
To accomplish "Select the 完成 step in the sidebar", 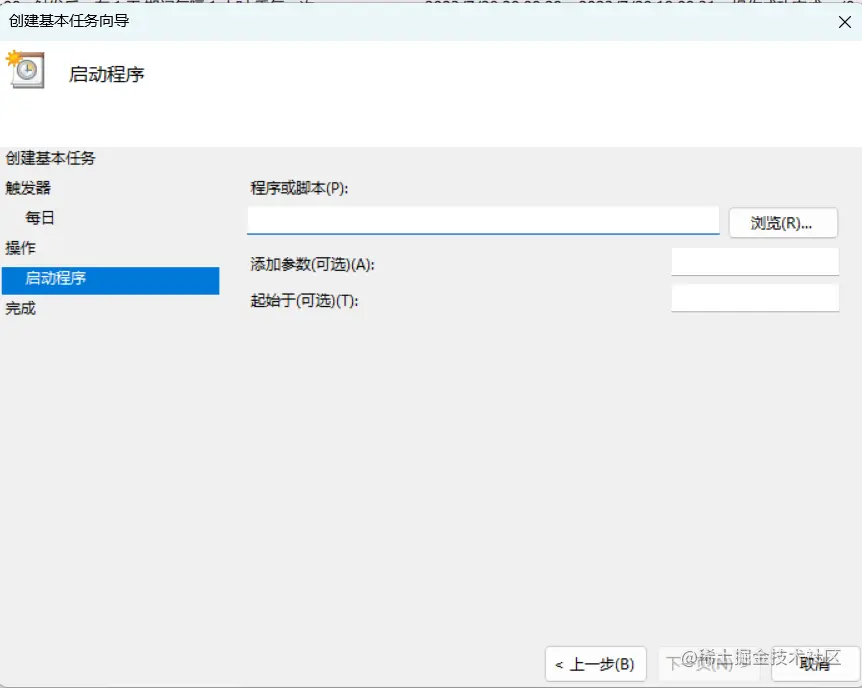I will click(22, 308).
